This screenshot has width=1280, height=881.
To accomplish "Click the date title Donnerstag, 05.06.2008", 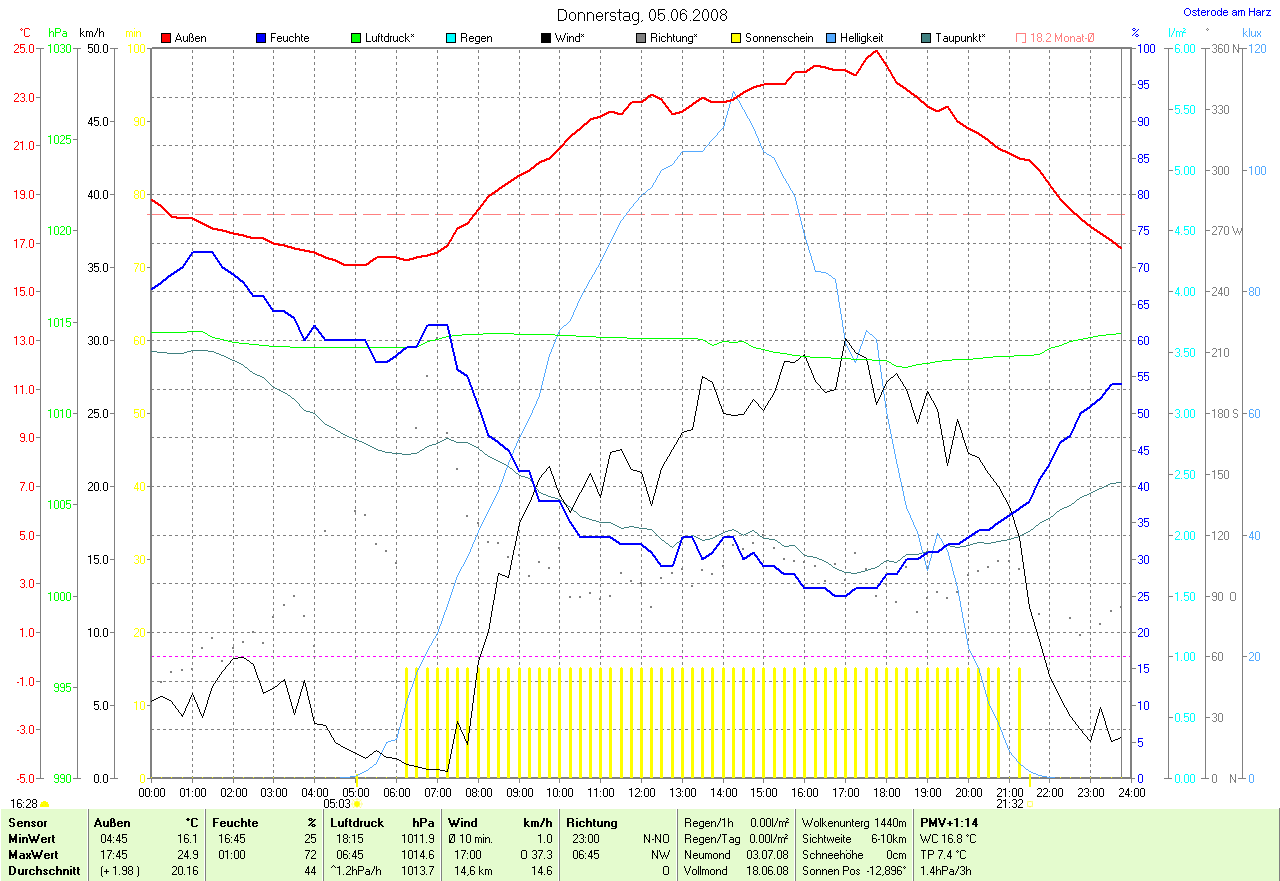I will (642, 15).
